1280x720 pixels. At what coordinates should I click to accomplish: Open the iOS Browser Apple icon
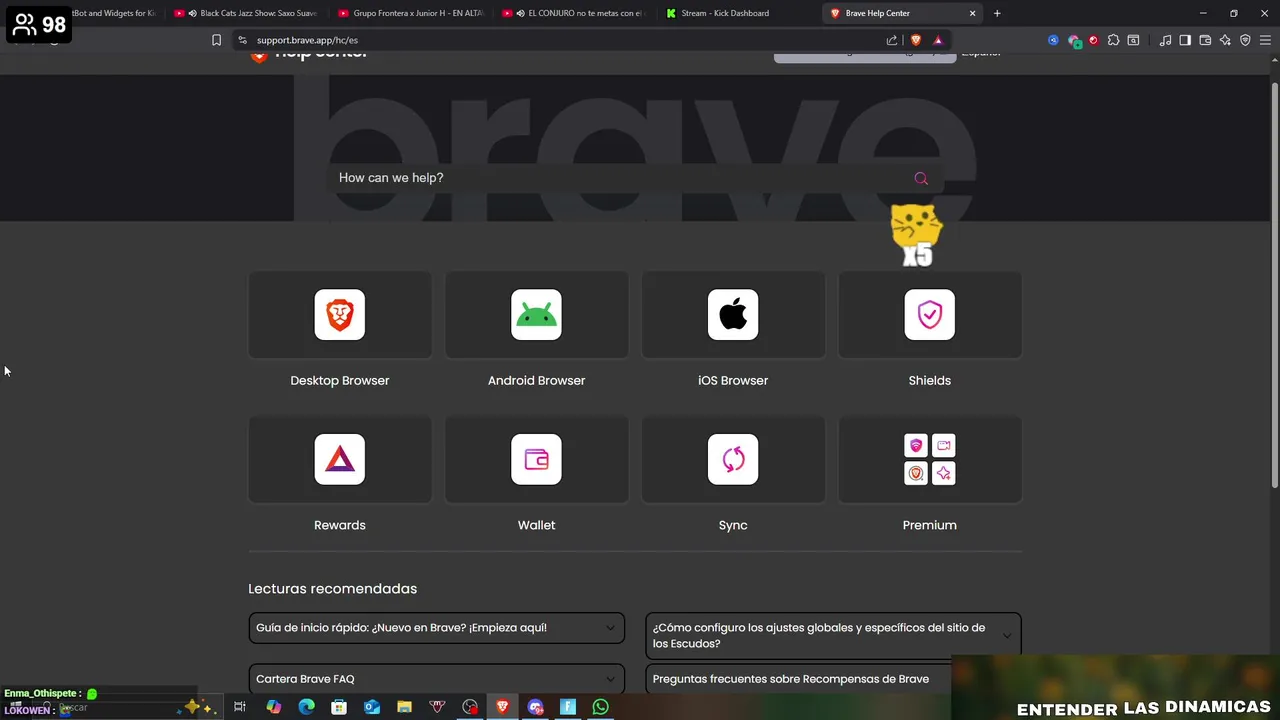(733, 315)
